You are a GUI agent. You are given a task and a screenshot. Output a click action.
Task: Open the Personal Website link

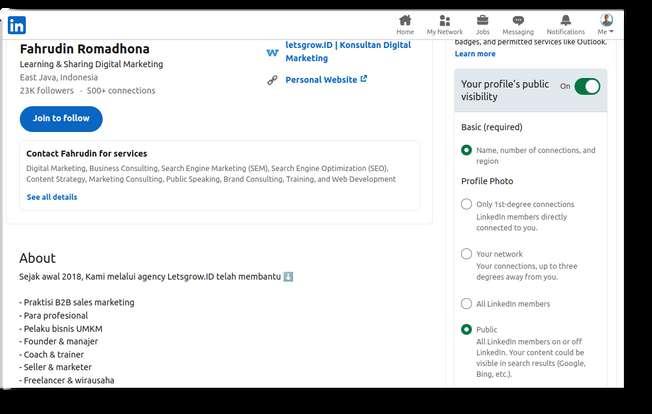321,79
